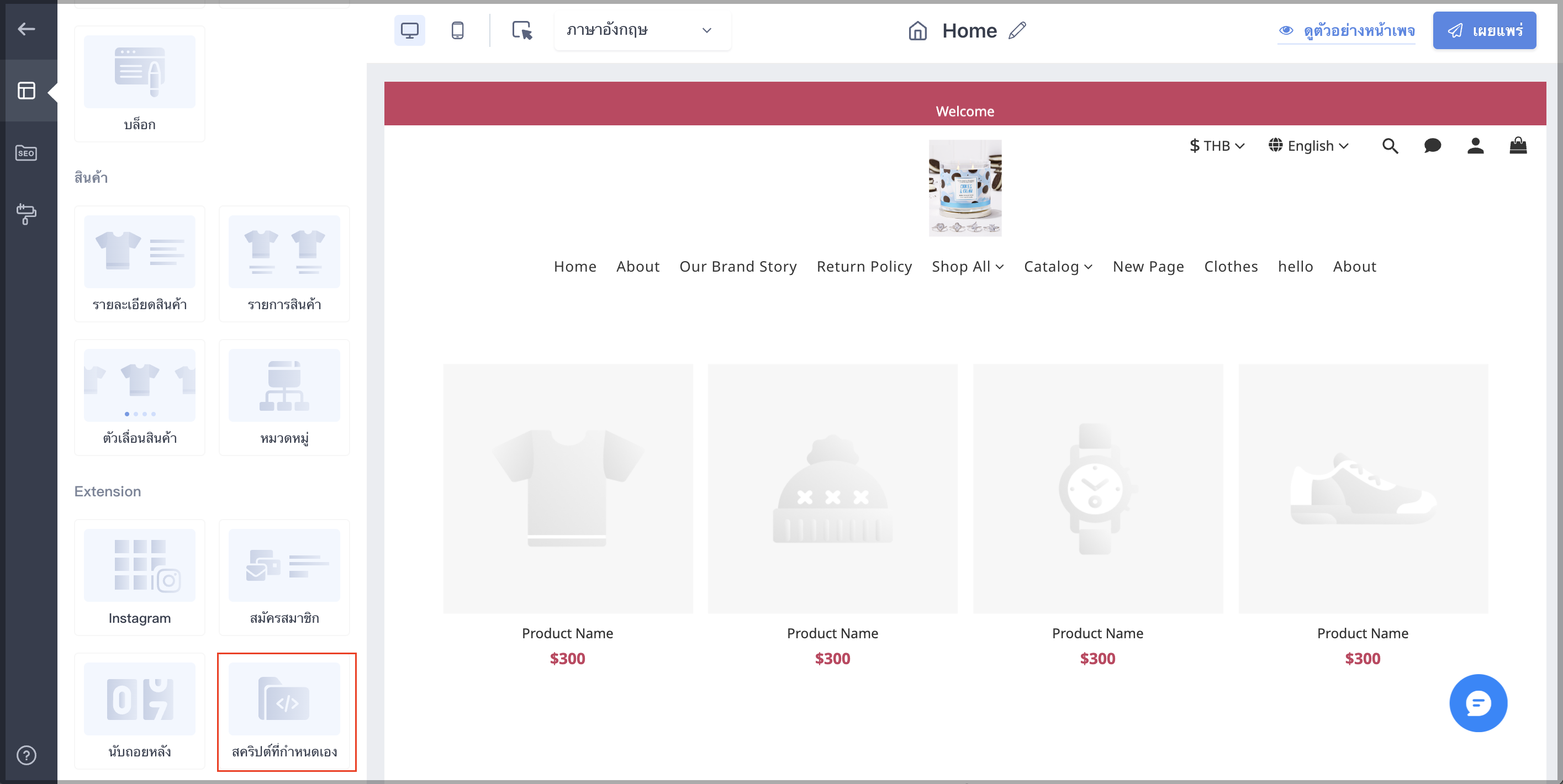Click the เผยแพร่ publish button

[x=1484, y=30]
